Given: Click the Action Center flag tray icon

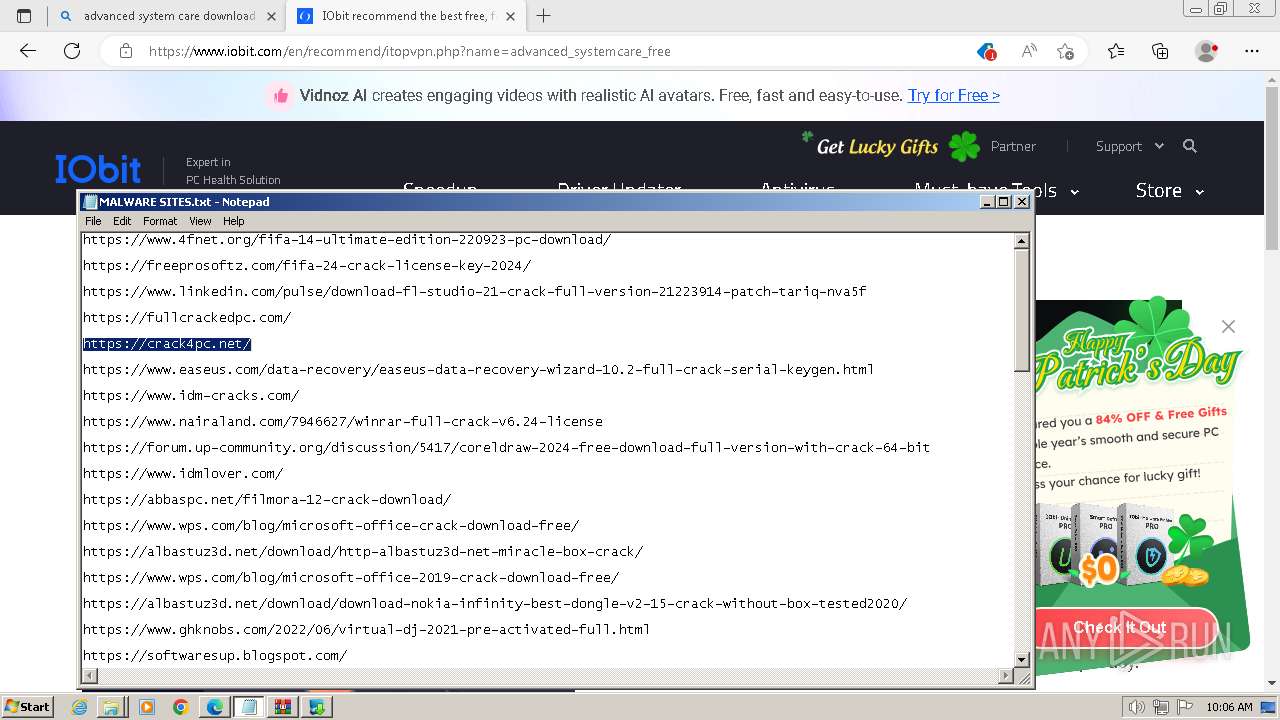Looking at the screenshot, I should tap(1182, 707).
